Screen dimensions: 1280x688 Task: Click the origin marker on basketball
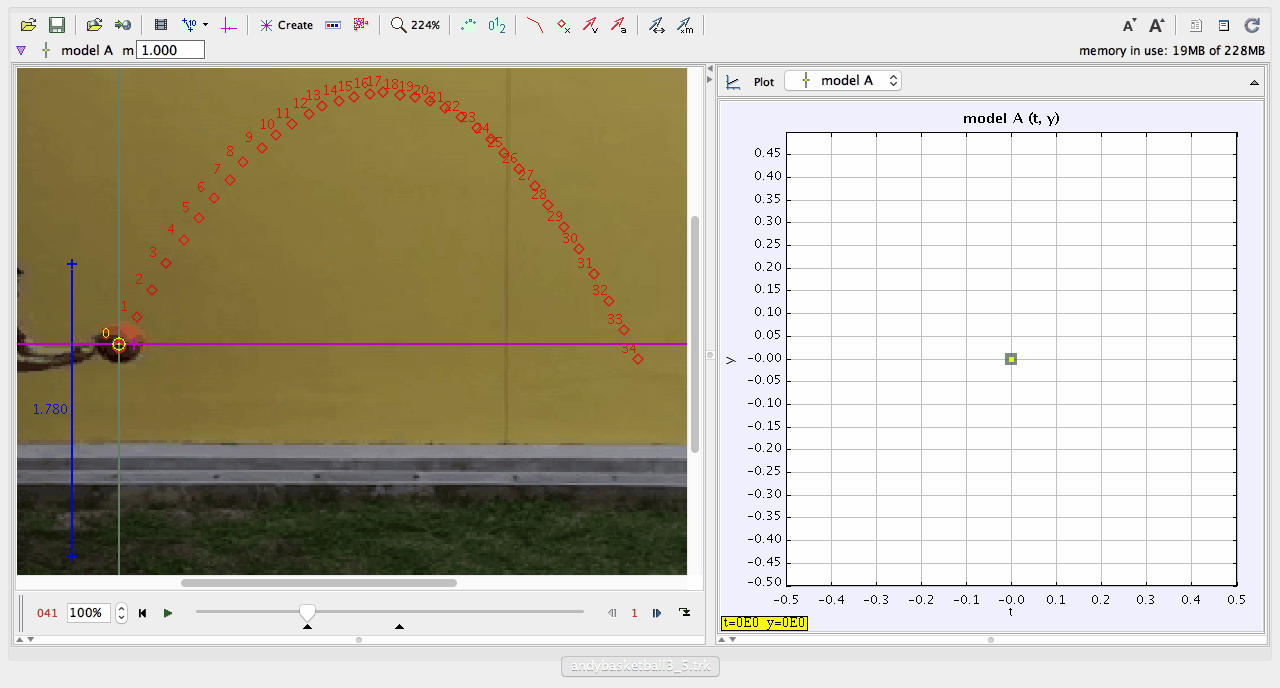coord(119,345)
